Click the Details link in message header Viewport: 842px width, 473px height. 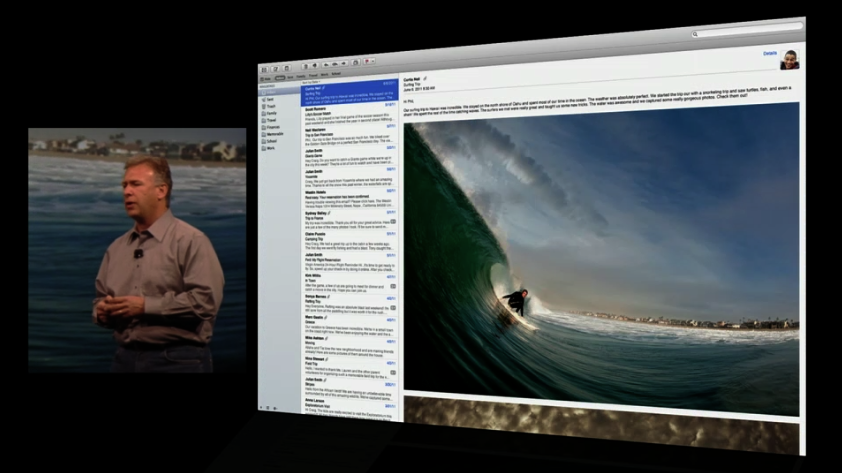769,52
